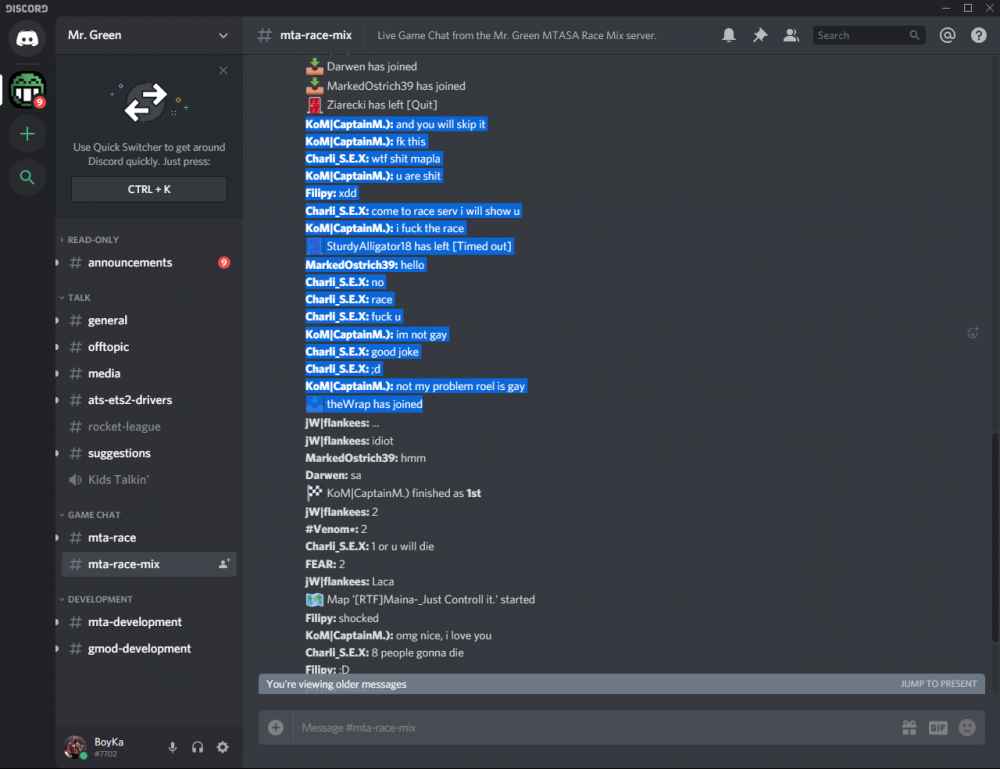The image size is (1000, 769).
Task: Click JUMP TO PRESENT
Action: click(938, 684)
